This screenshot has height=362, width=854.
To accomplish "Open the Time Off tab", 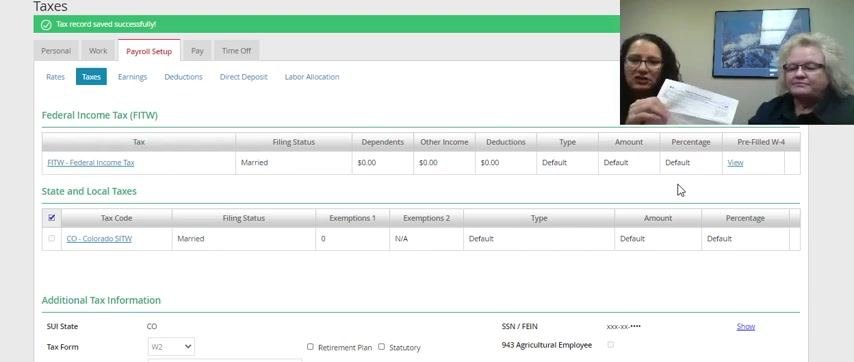I will (x=236, y=51).
